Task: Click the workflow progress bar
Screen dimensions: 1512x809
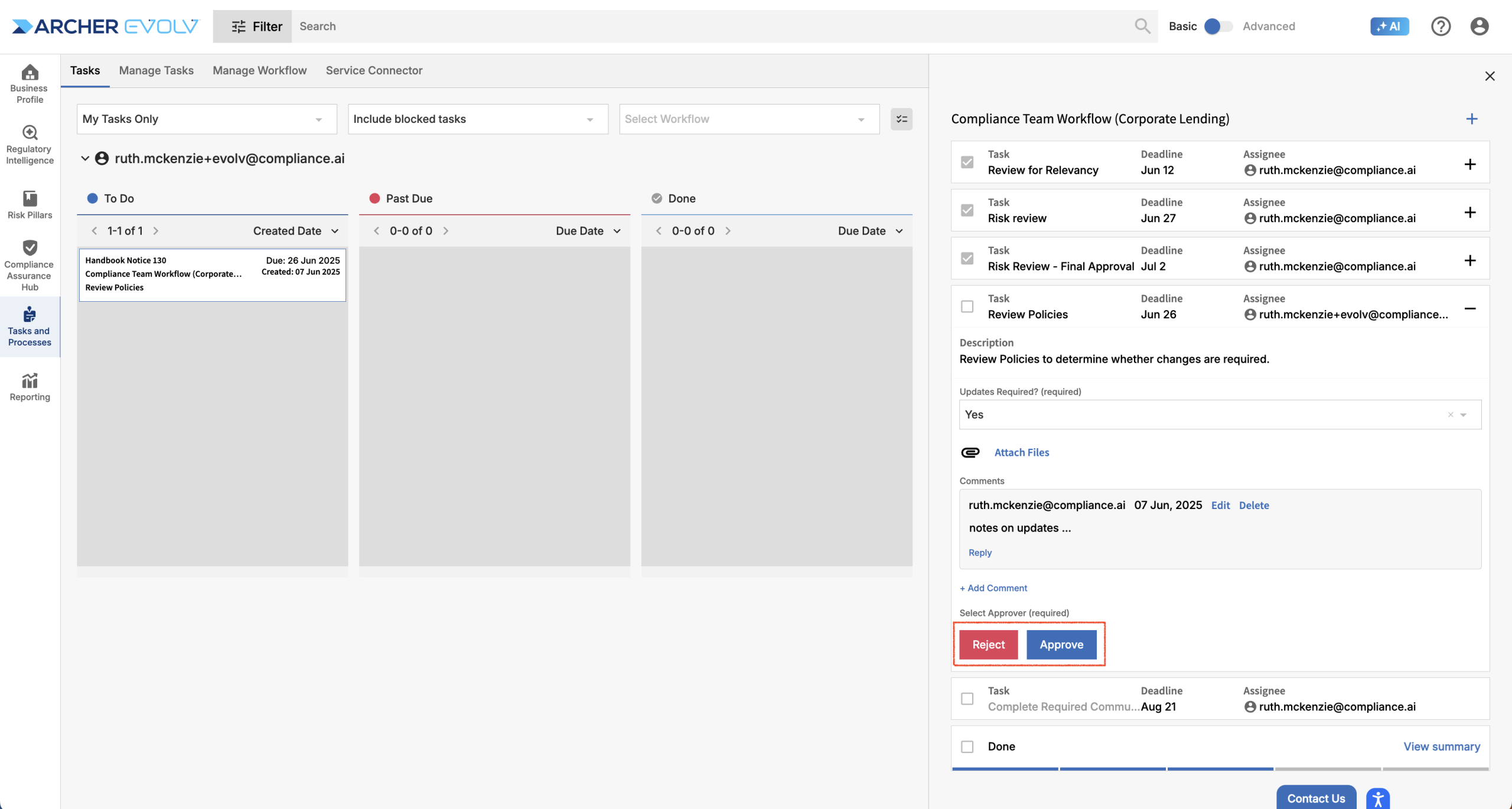Action: pos(1220,769)
